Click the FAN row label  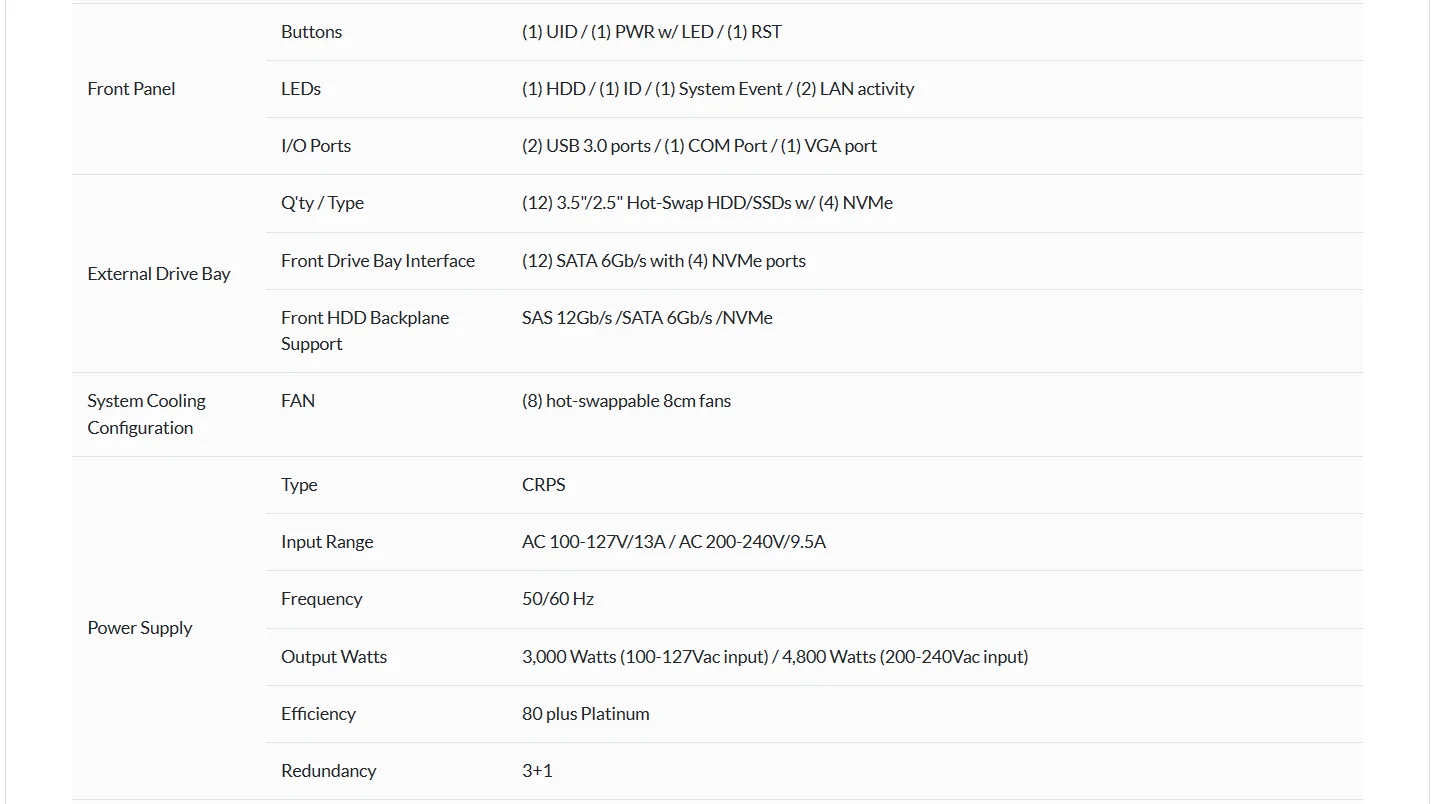pos(298,401)
